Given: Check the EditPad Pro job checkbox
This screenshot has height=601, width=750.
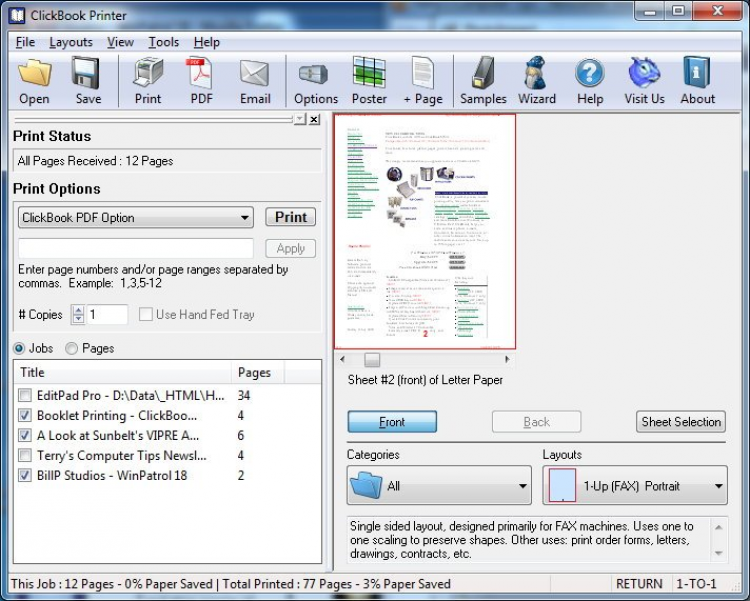Looking at the screenshot, I should click(x=25, y=395).
